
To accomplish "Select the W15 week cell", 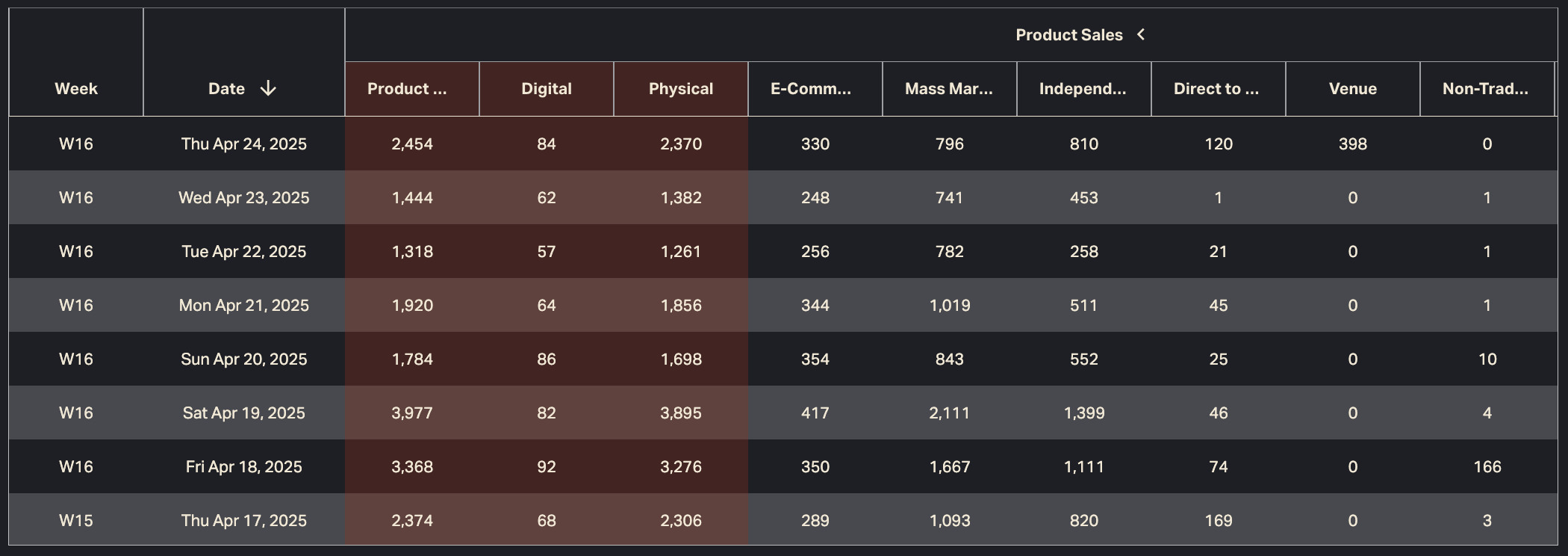I will (x=76, y=521).
